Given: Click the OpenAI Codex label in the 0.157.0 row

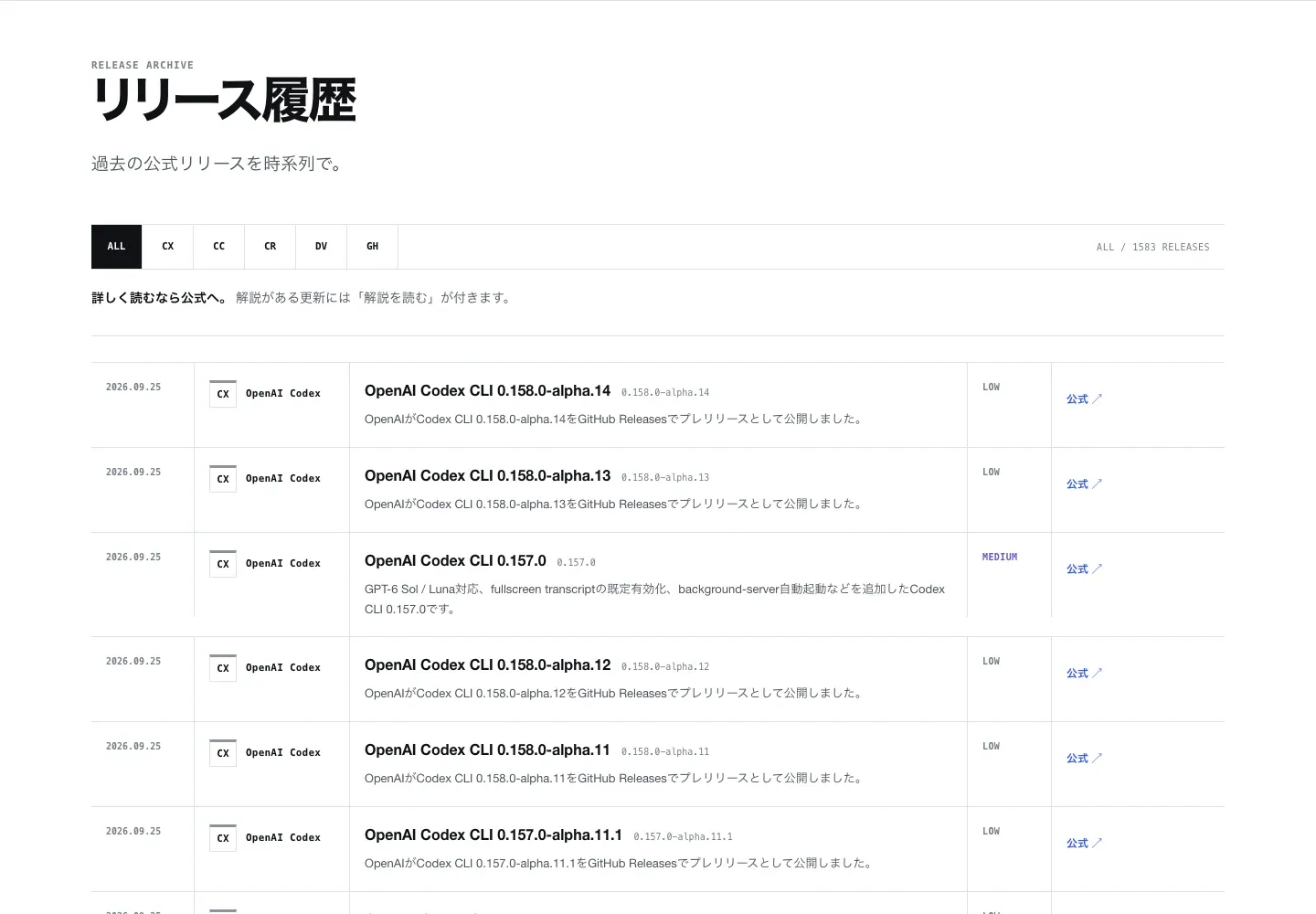Looking at the screenshot, I should 283,564.
